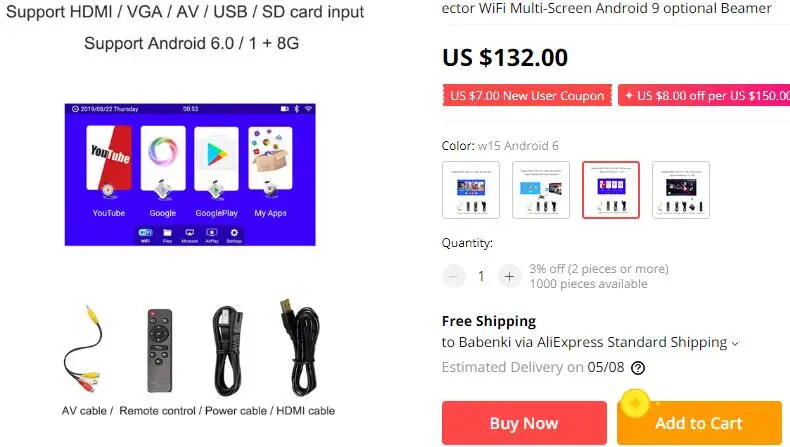Click the yellow coin icon above Add to Cart
The image size is (790, 447).
click(635, 403)
